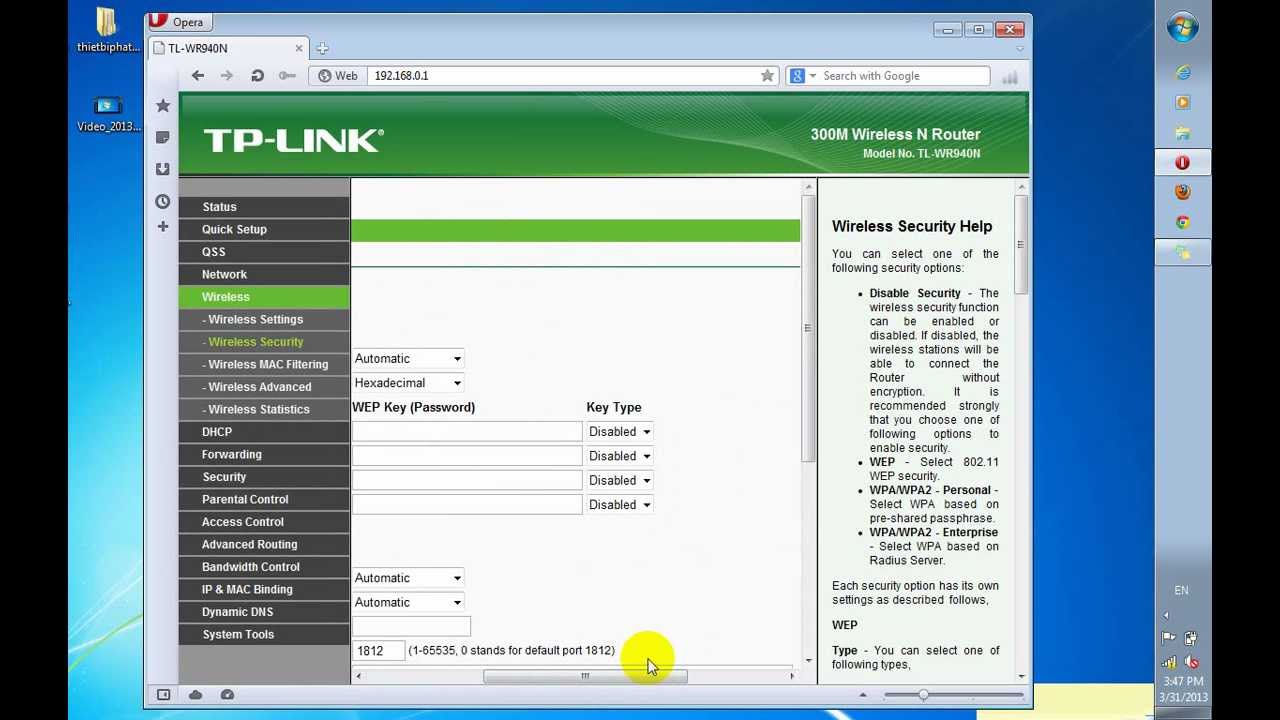Open Key Type dropdown for fourth WEP key
The image size is (1280, 720).
[x=620, y=505]
